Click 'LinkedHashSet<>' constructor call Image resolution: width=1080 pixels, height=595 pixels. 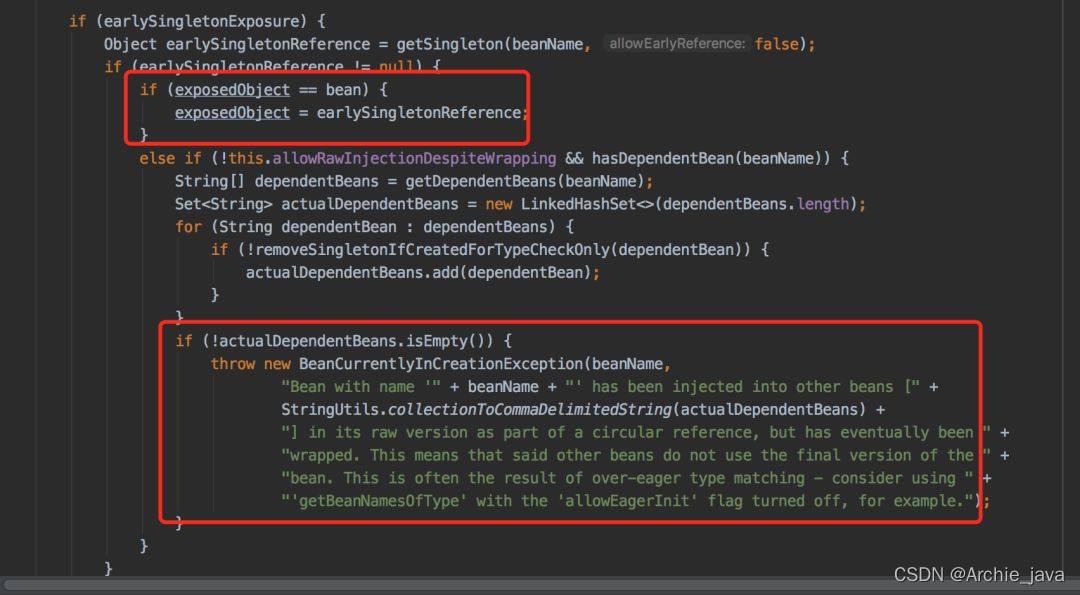588,204
